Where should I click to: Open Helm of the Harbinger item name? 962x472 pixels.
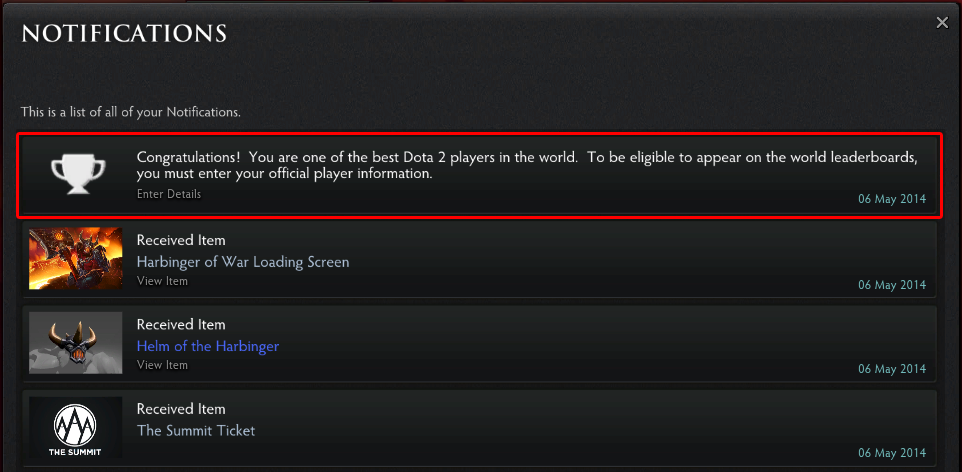coord(208,346)
